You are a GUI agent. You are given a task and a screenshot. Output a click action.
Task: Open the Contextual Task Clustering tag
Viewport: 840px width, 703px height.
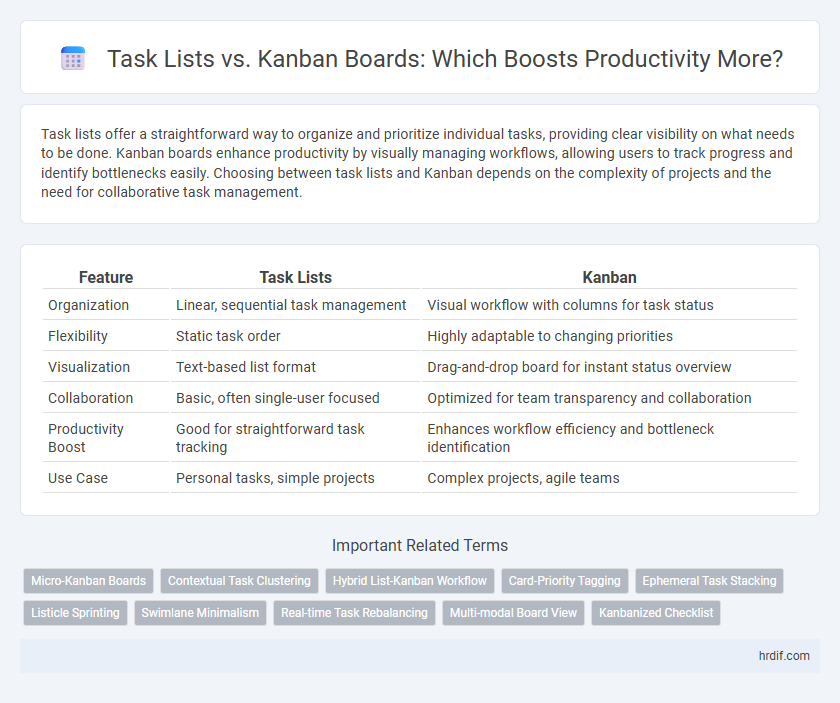(239, 581)
